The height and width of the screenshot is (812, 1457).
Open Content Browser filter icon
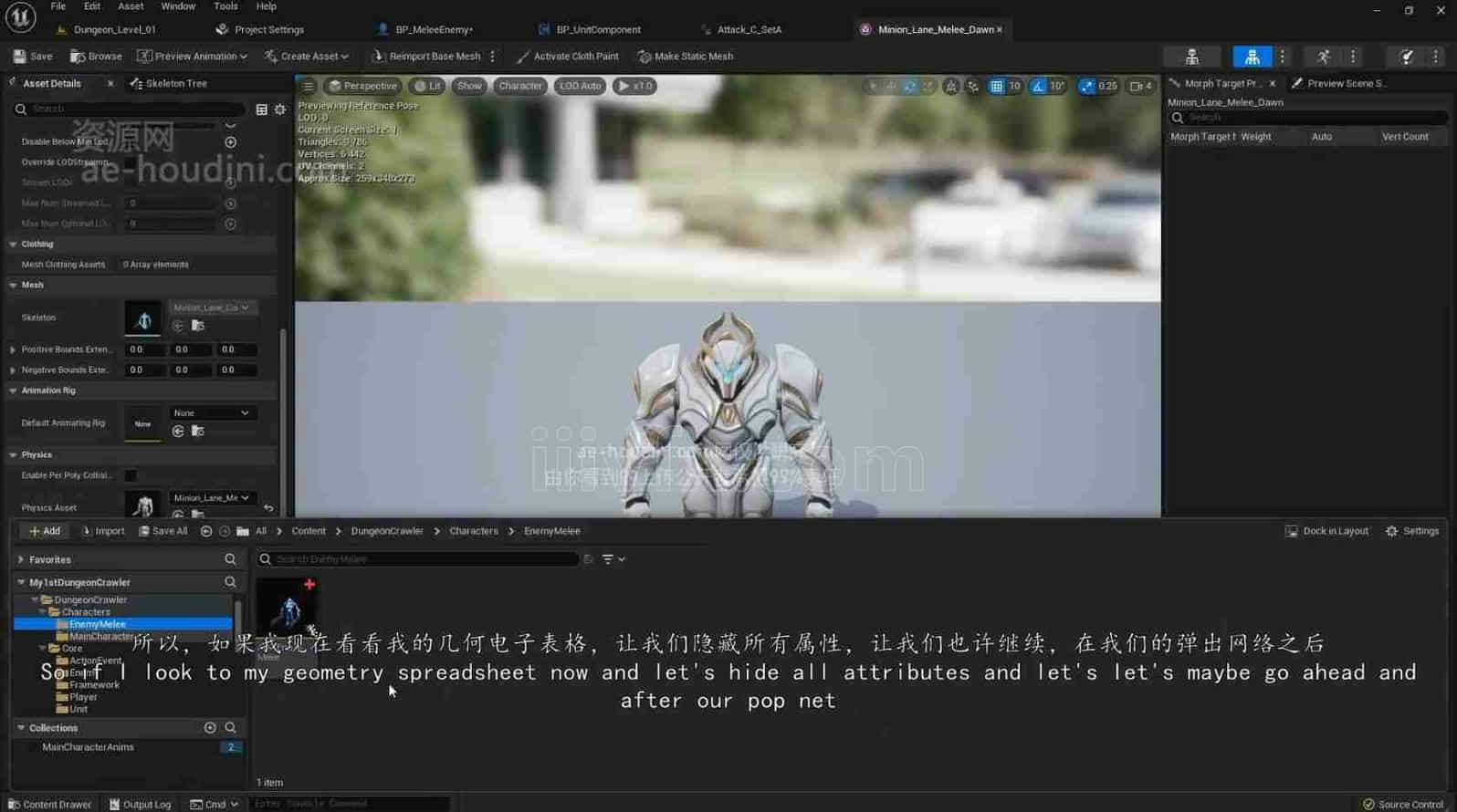coord(613,559)
